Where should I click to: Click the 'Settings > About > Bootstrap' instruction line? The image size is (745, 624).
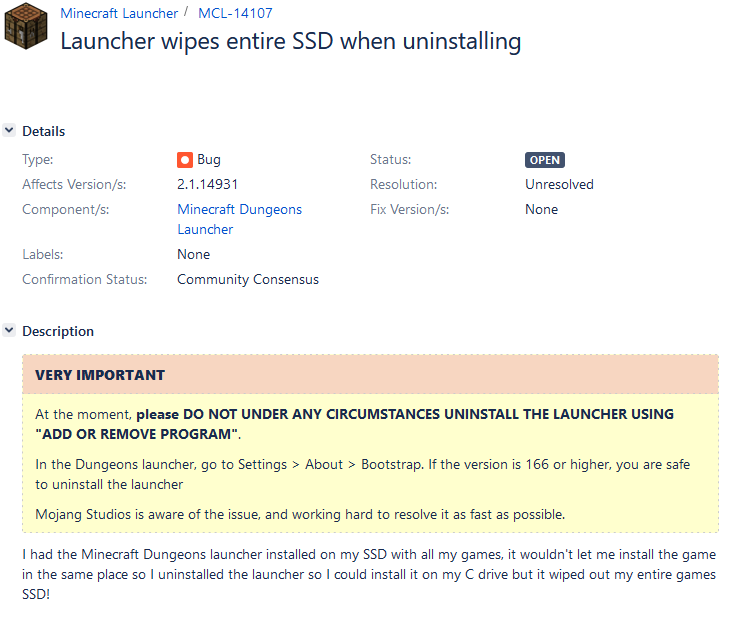[x=363, y=474]
